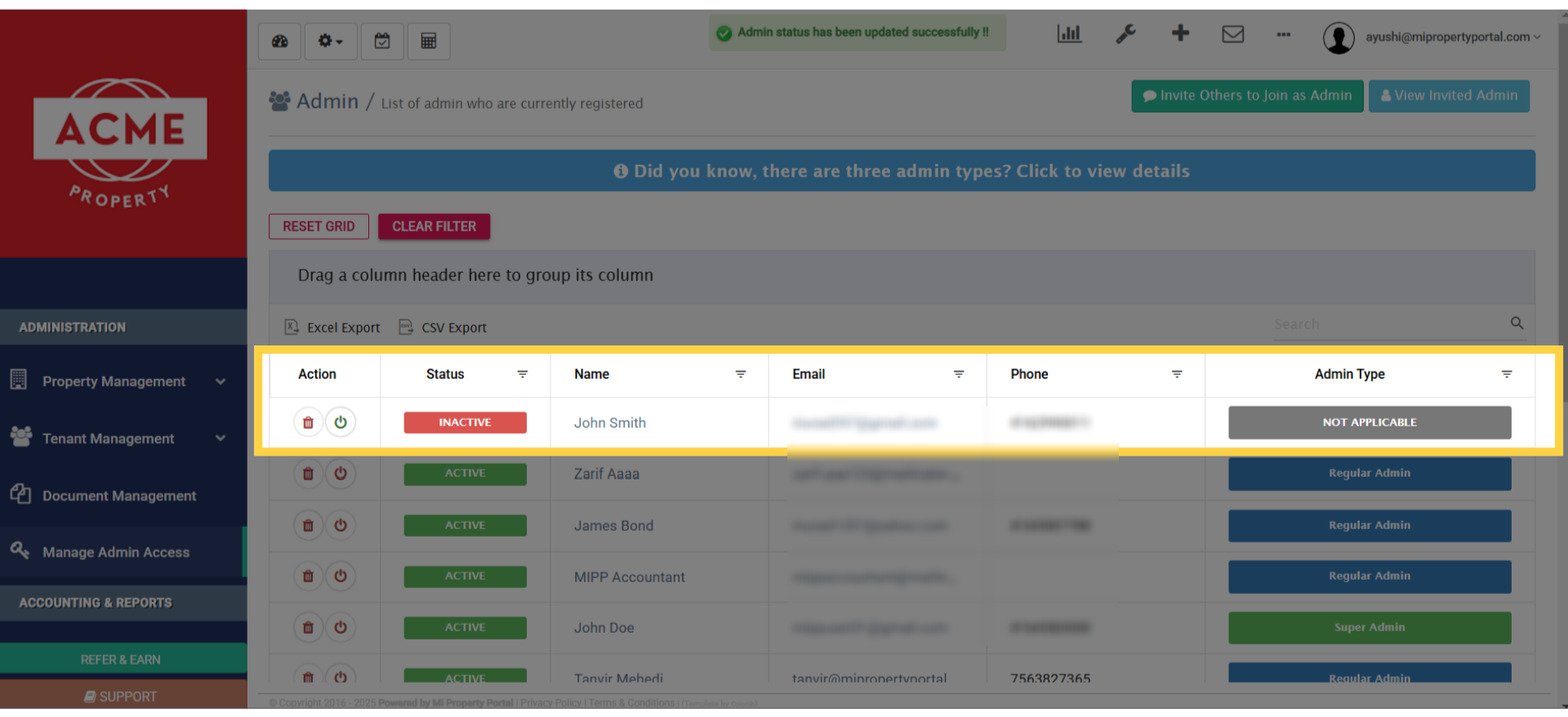Click Invite Others to Join as Admin
The image size is (1568, 717).
click(x=1247, y=96)
